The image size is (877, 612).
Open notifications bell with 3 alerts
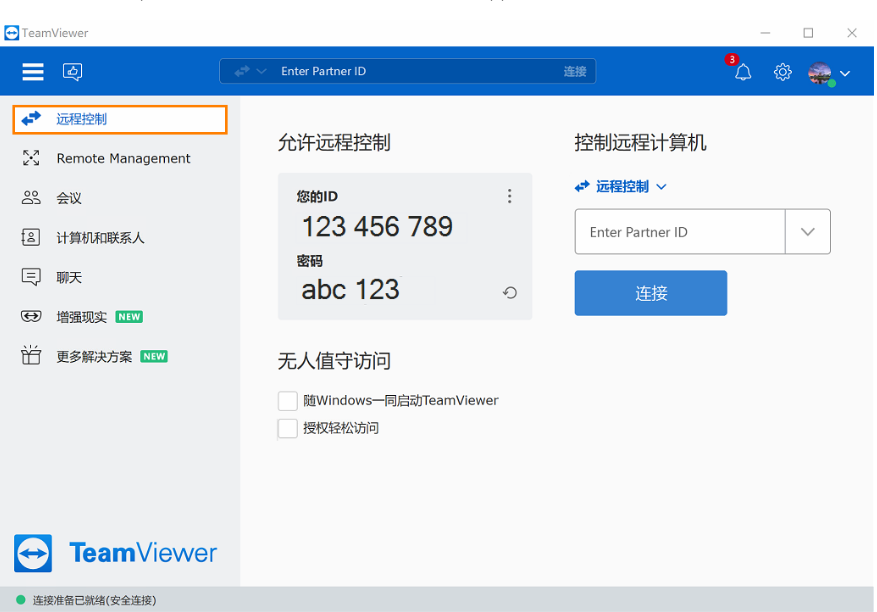click(743, 72)
